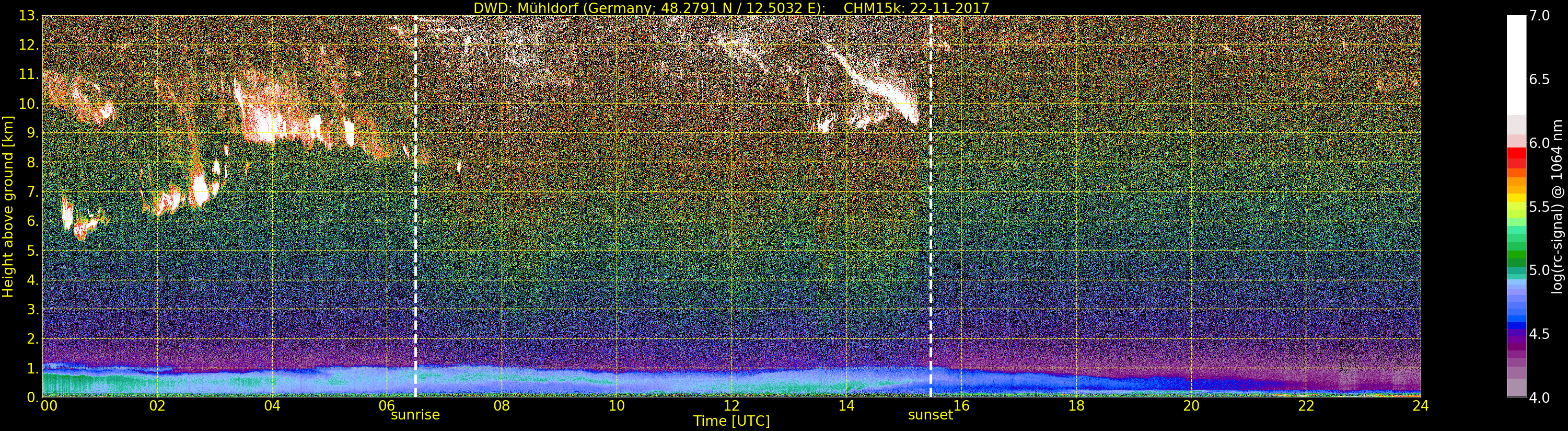Click colorbar tick label '4.0'
Viewport: 1568px width, 431px height.
tap(1539, 398)
